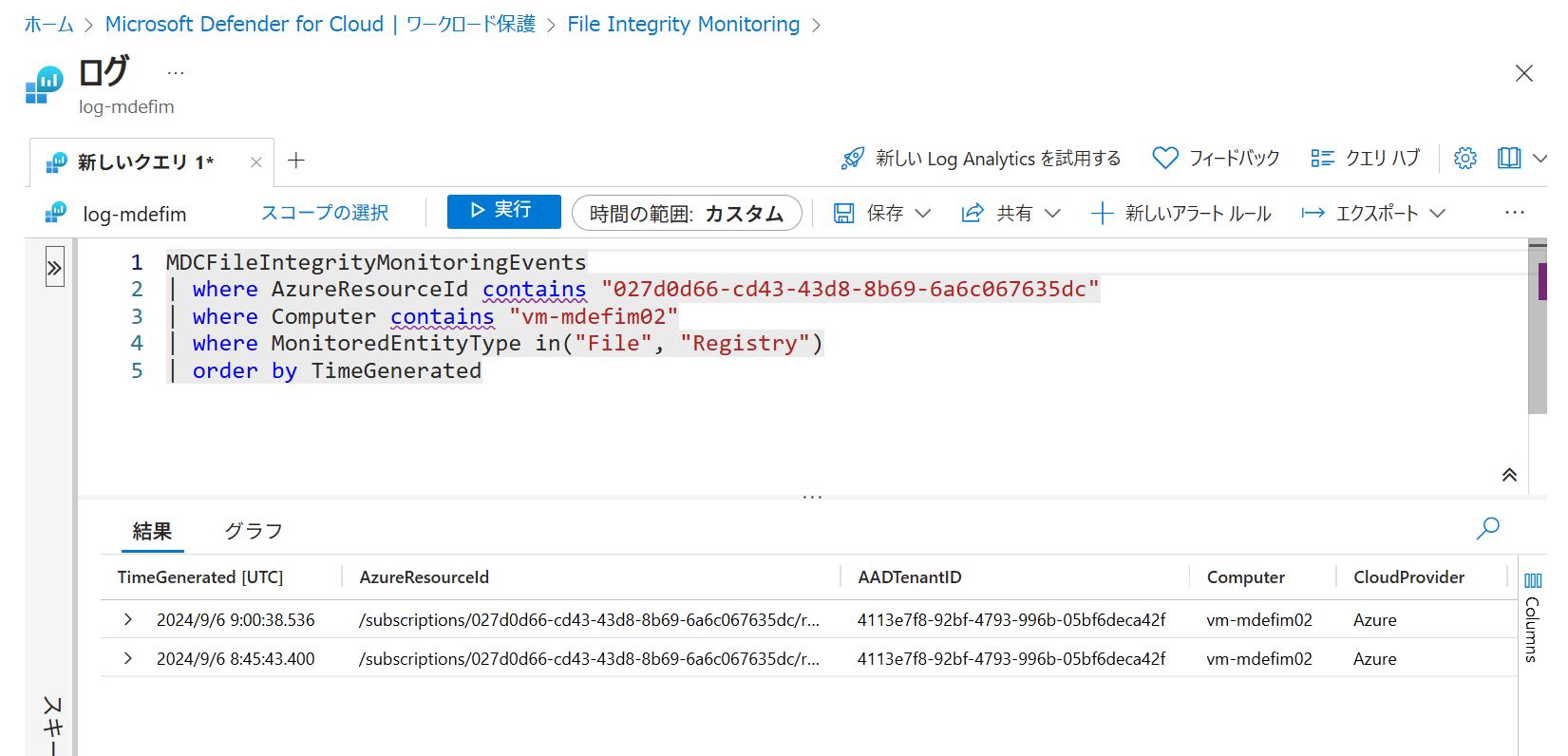The height and width of the screenshot is (756, 1568).
Task: Click TimeGenerated on query line 5
Action: coord(396,370)
